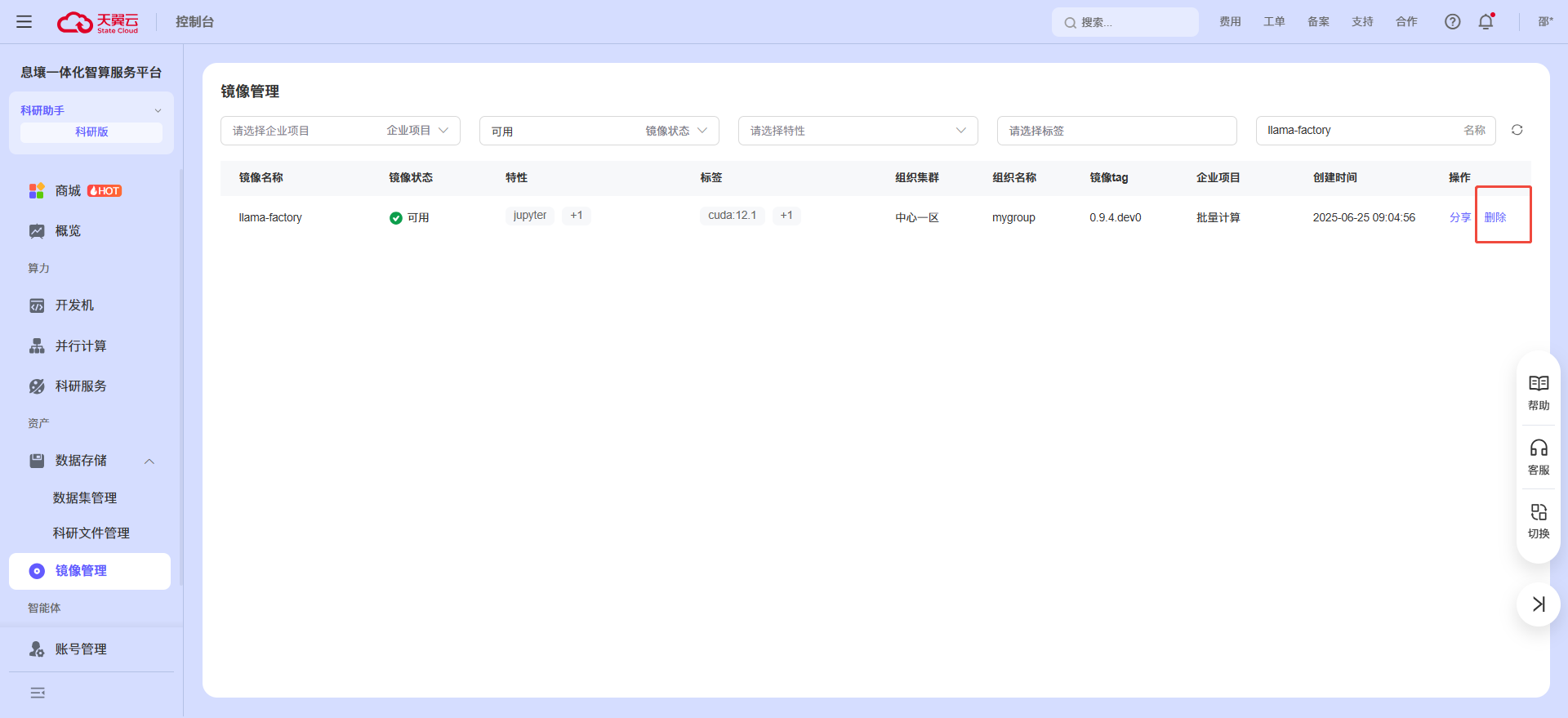The width and height of the screenshot is (1568, 718).
Task: Click the llama-factory image name cell
Action: coord(270,217)
